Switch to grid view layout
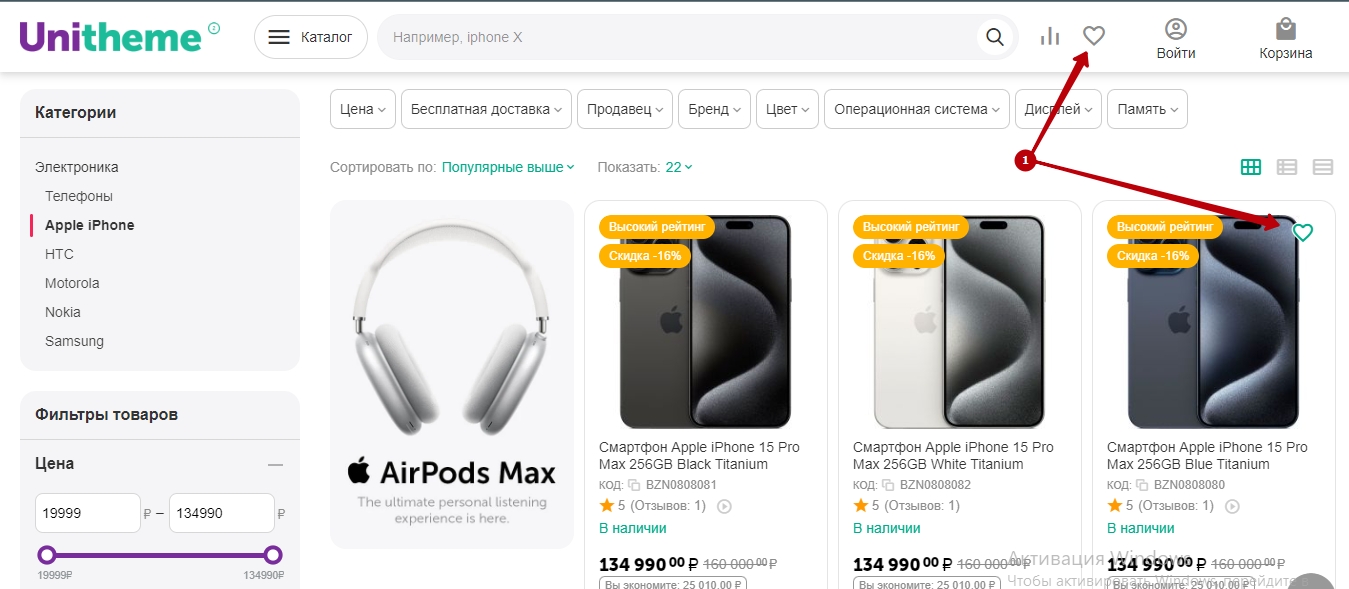Image resolution: width=1349 pixels, height=589 pixels. [1250, 167]
